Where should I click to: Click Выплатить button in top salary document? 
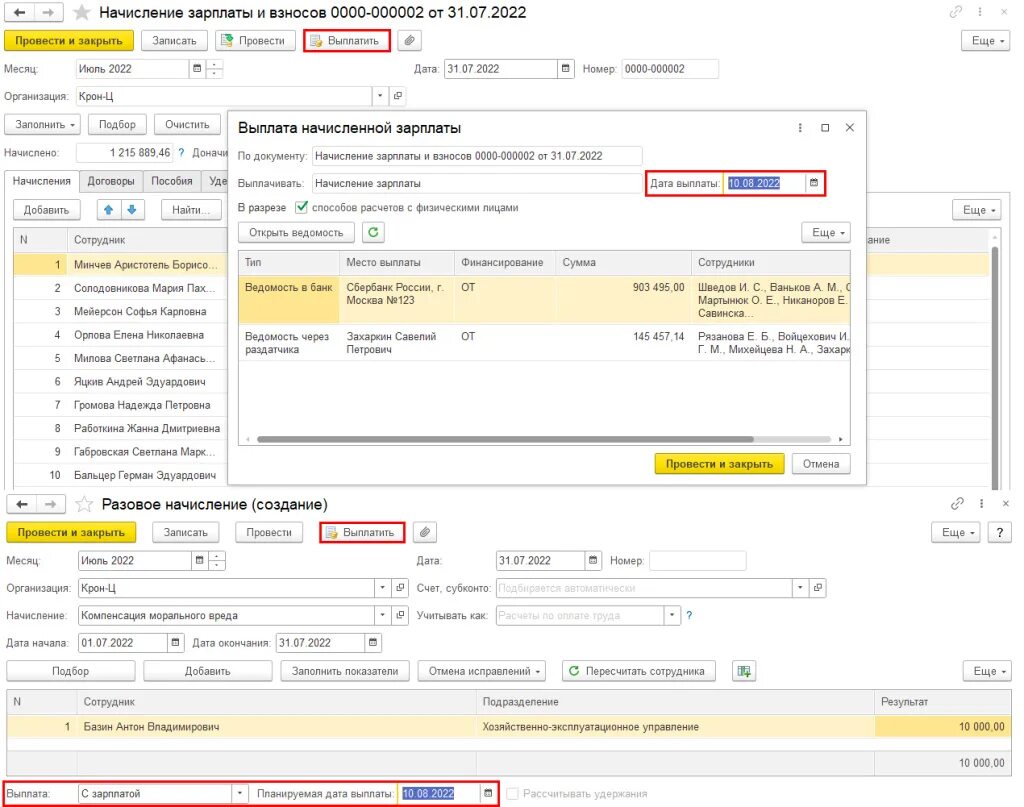coord(347,40)
